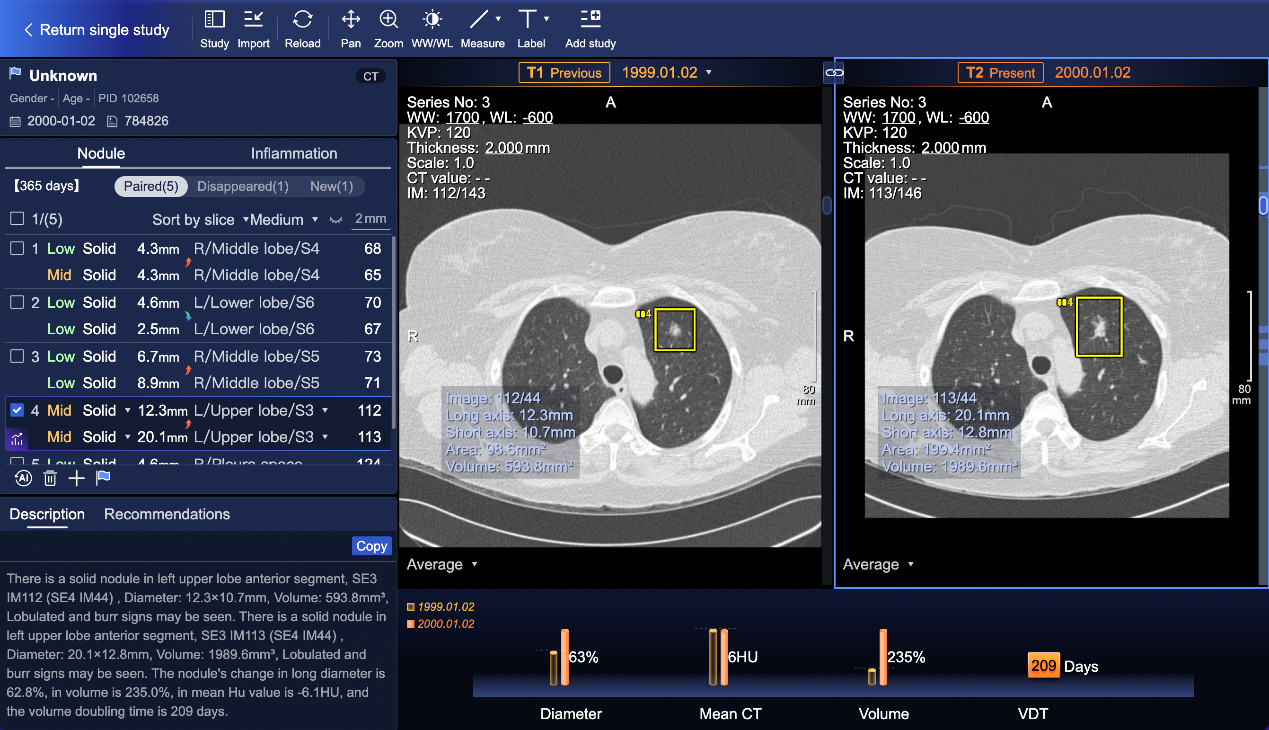The height and width of the screenshot is (730, 1269).
Task: Check the box for nodule 1
Action: point(17,249)
